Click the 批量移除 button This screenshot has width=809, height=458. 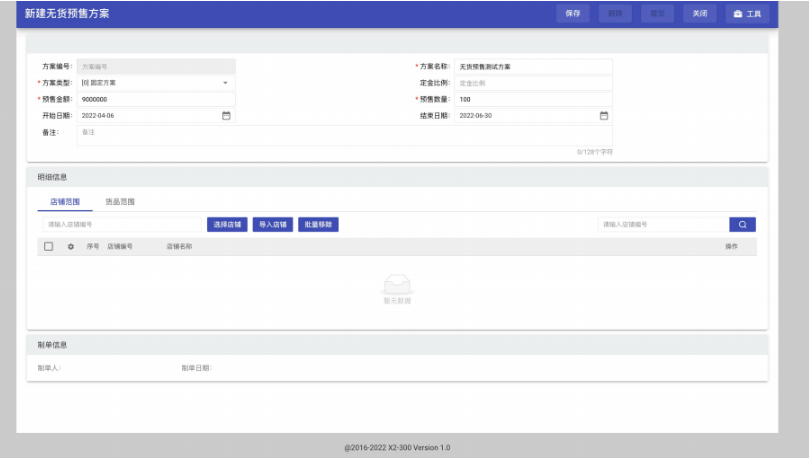pos(318,224)
